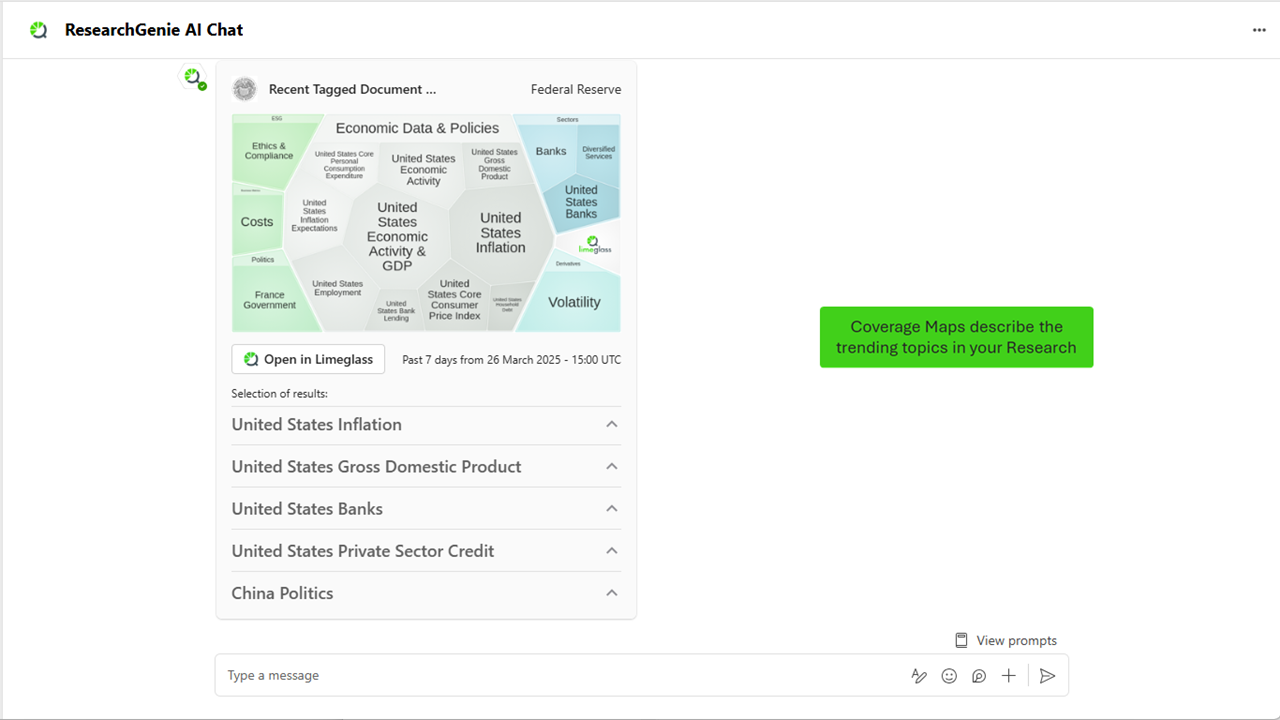Click the Federal Reserve label text
1280x720 pixels.
click(576, 89)
